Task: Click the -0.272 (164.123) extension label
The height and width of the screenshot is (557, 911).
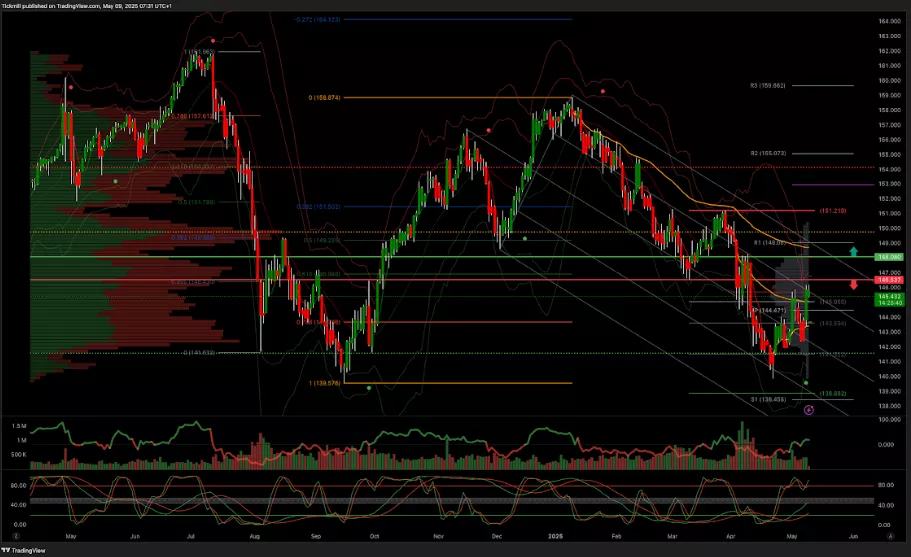Action: (318, 19)
